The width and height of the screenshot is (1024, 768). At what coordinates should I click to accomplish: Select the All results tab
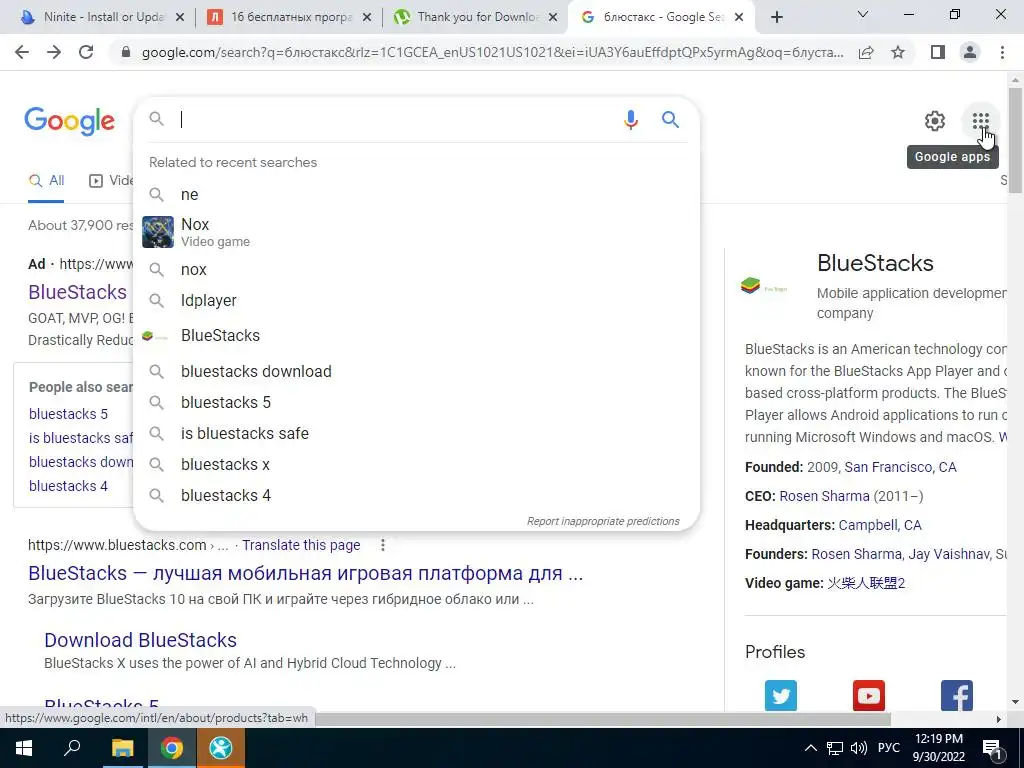point(46,181)
